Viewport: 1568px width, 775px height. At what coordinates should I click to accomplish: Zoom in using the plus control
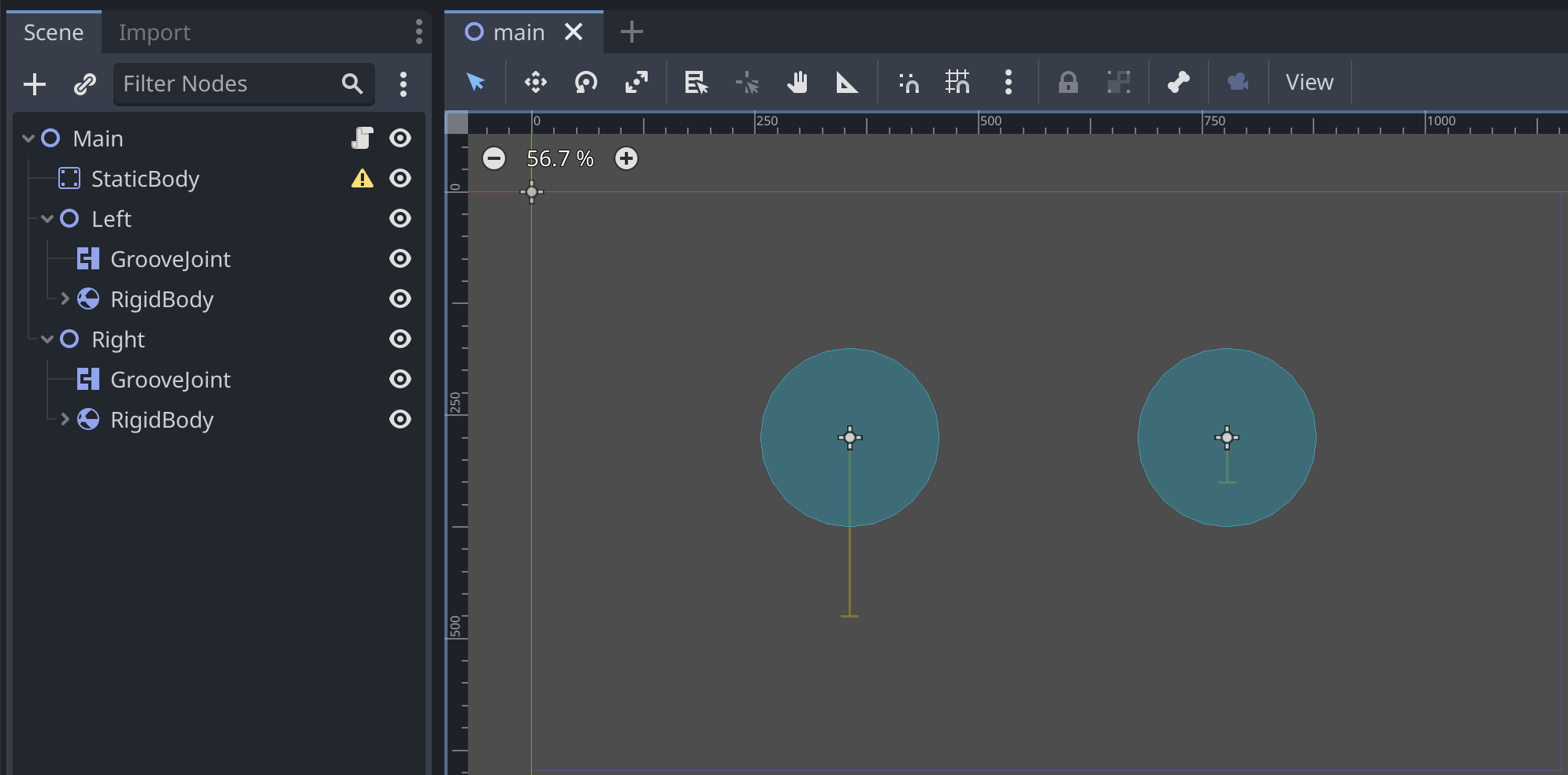click(626, 158)
